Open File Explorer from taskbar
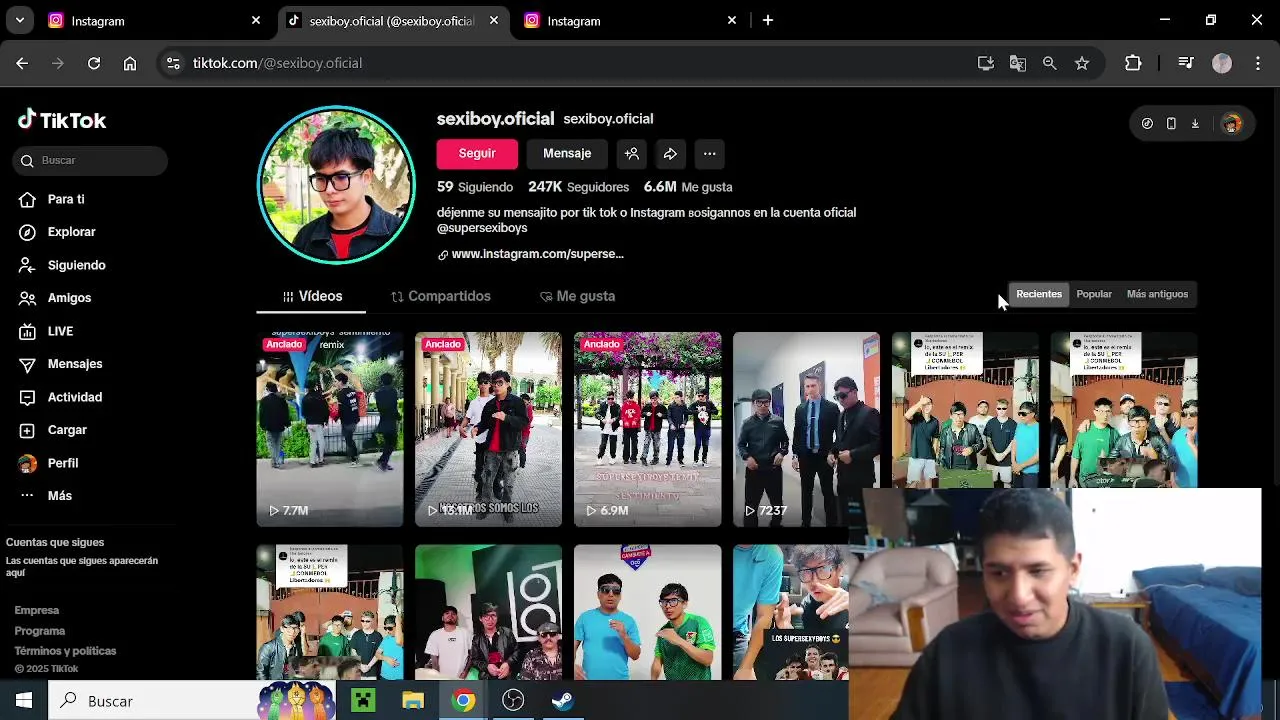 tap(413, 701)
